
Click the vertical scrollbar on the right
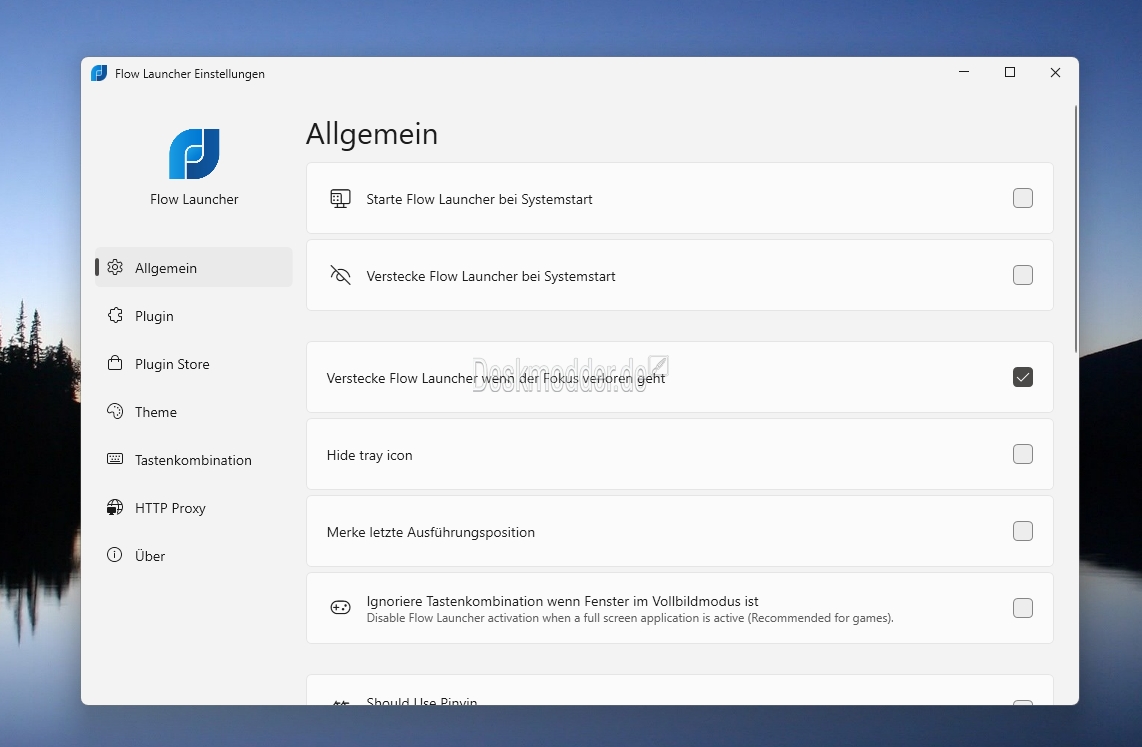(1075, 228)
